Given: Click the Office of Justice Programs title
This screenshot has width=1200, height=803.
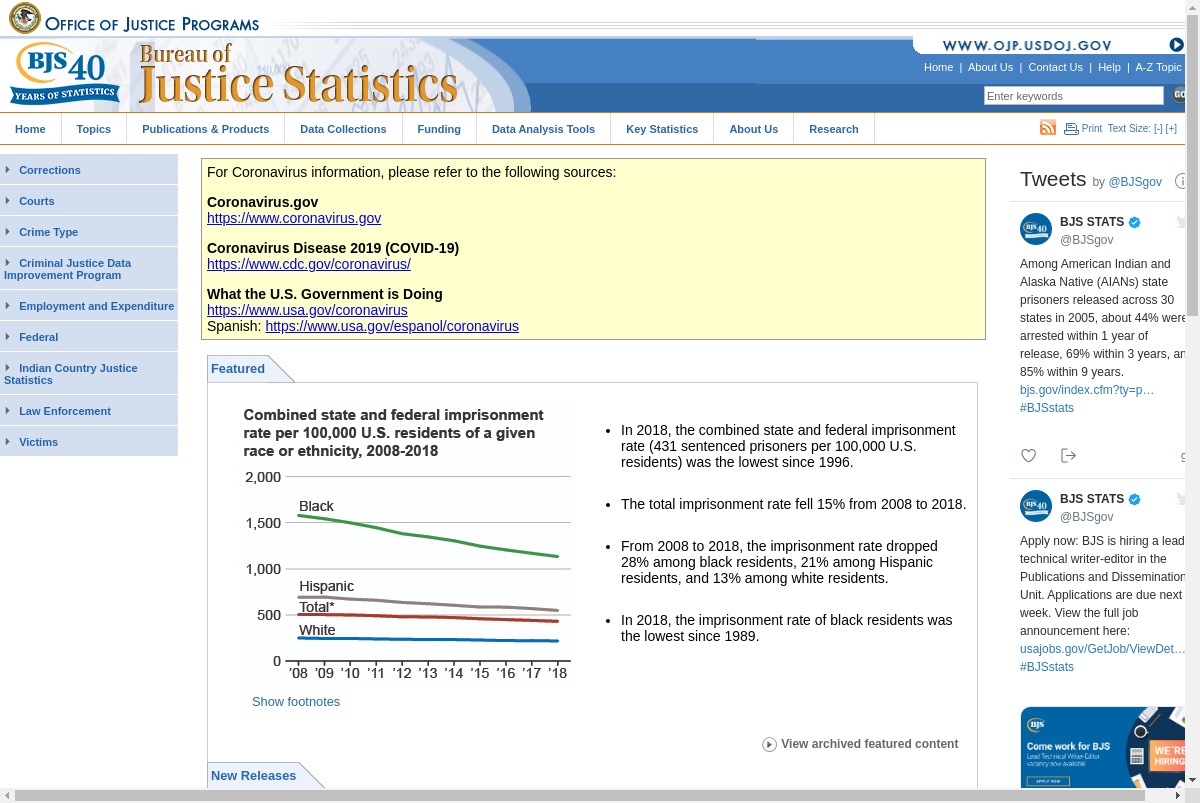Looking at the screenshot, I should coord(152,24).
